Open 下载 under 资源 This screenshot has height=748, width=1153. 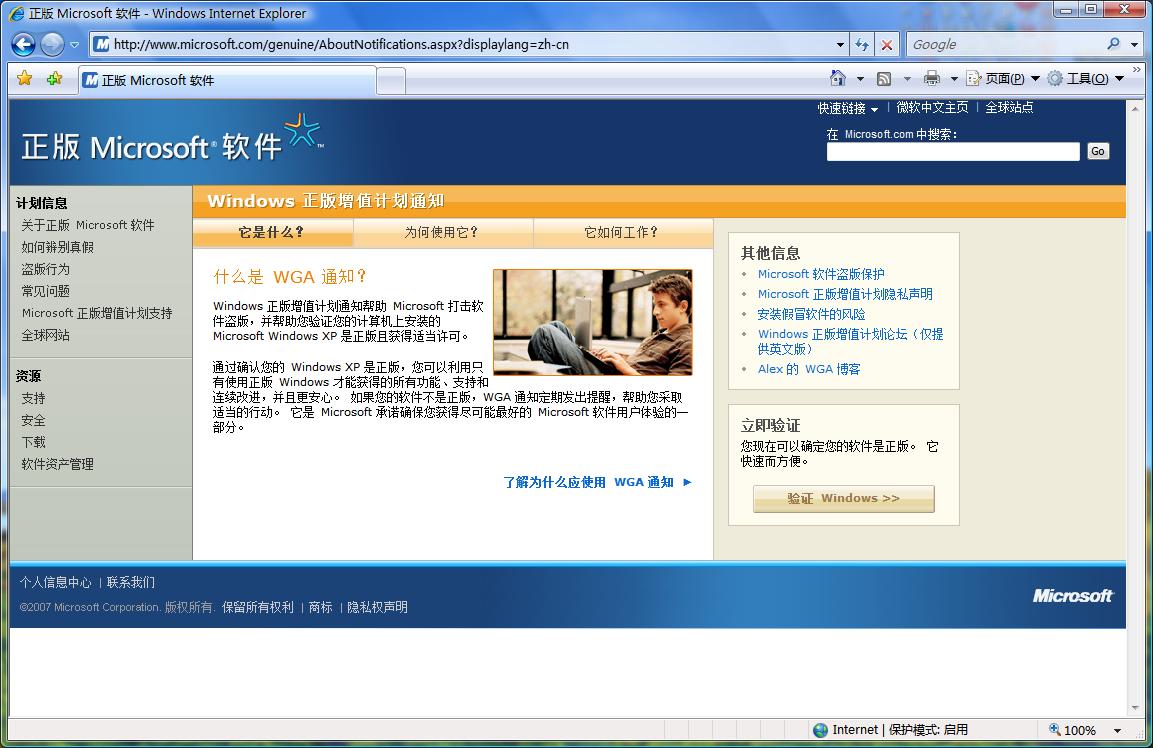tap(33, 442)
